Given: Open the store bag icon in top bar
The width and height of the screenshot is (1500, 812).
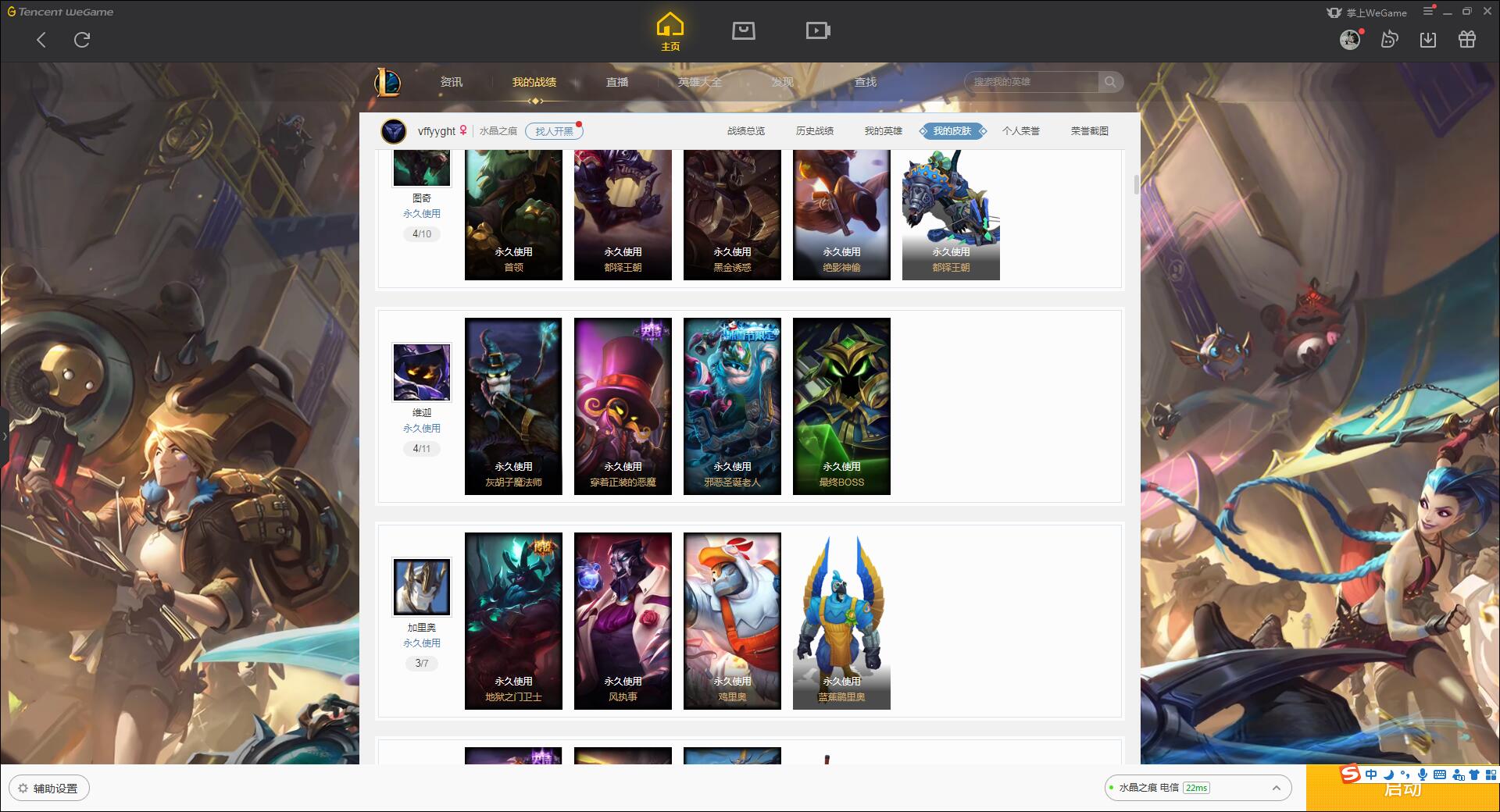Looking at the screenshot, I should [743, 30].
